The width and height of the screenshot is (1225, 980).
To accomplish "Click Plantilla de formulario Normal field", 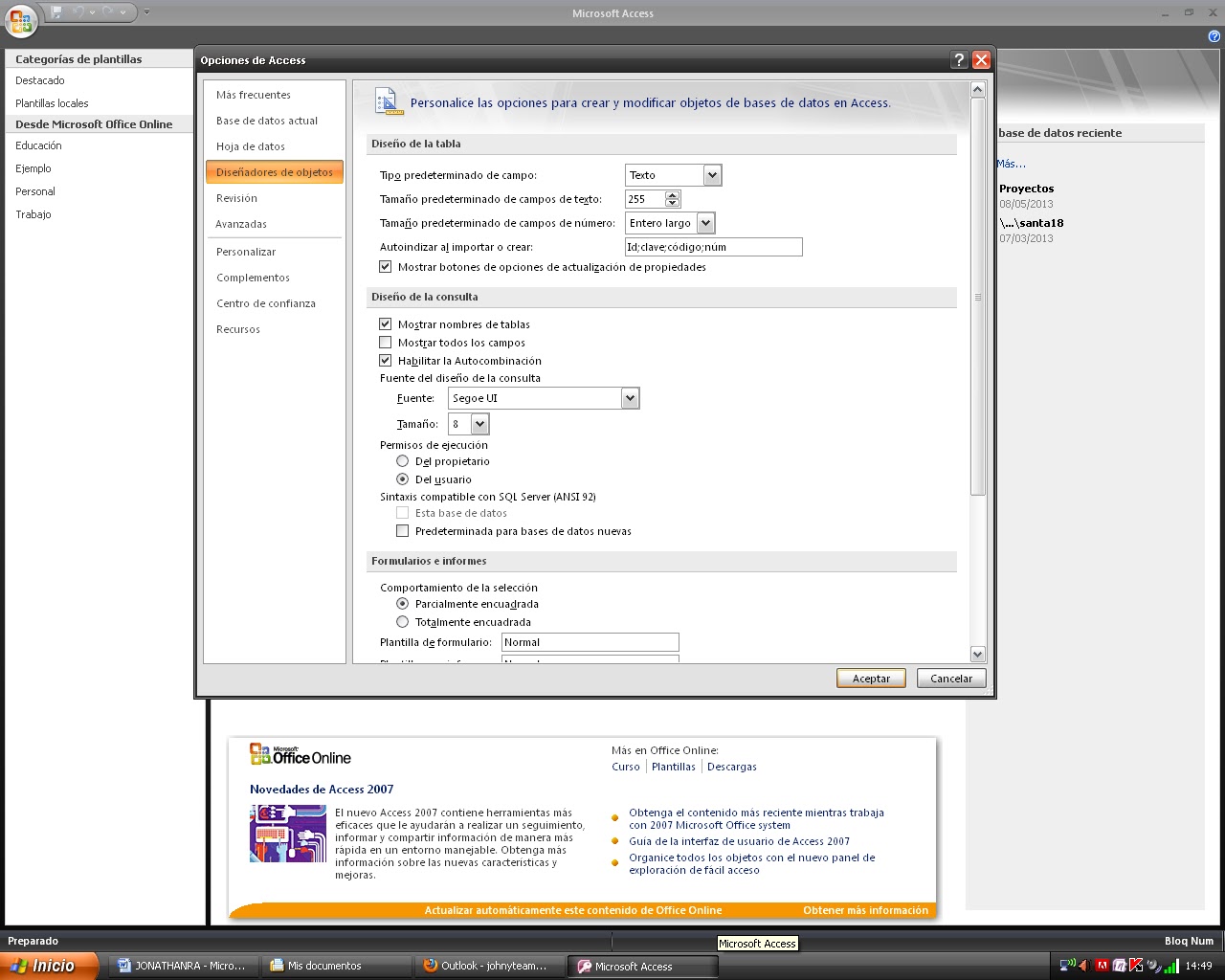I will [590, 642].
